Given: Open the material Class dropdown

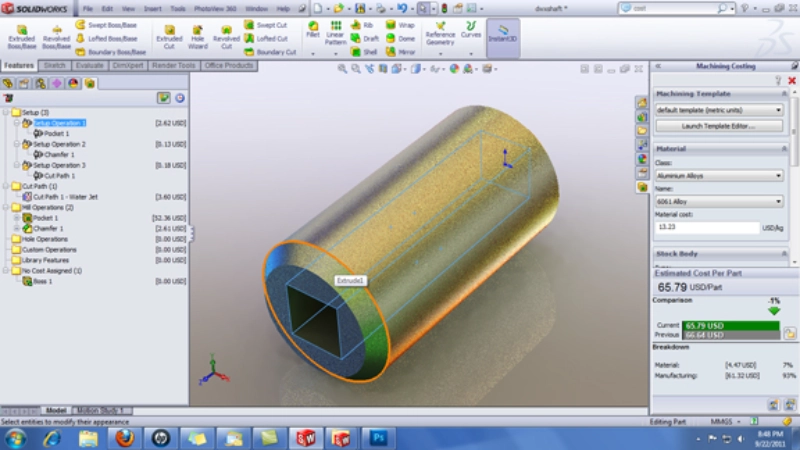Looking at the screenshot, I should click(719, 175).
